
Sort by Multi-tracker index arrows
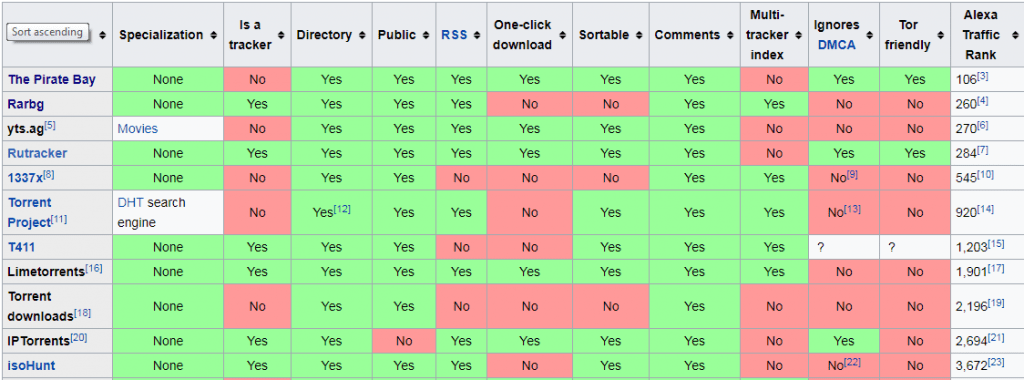[799, 35]
